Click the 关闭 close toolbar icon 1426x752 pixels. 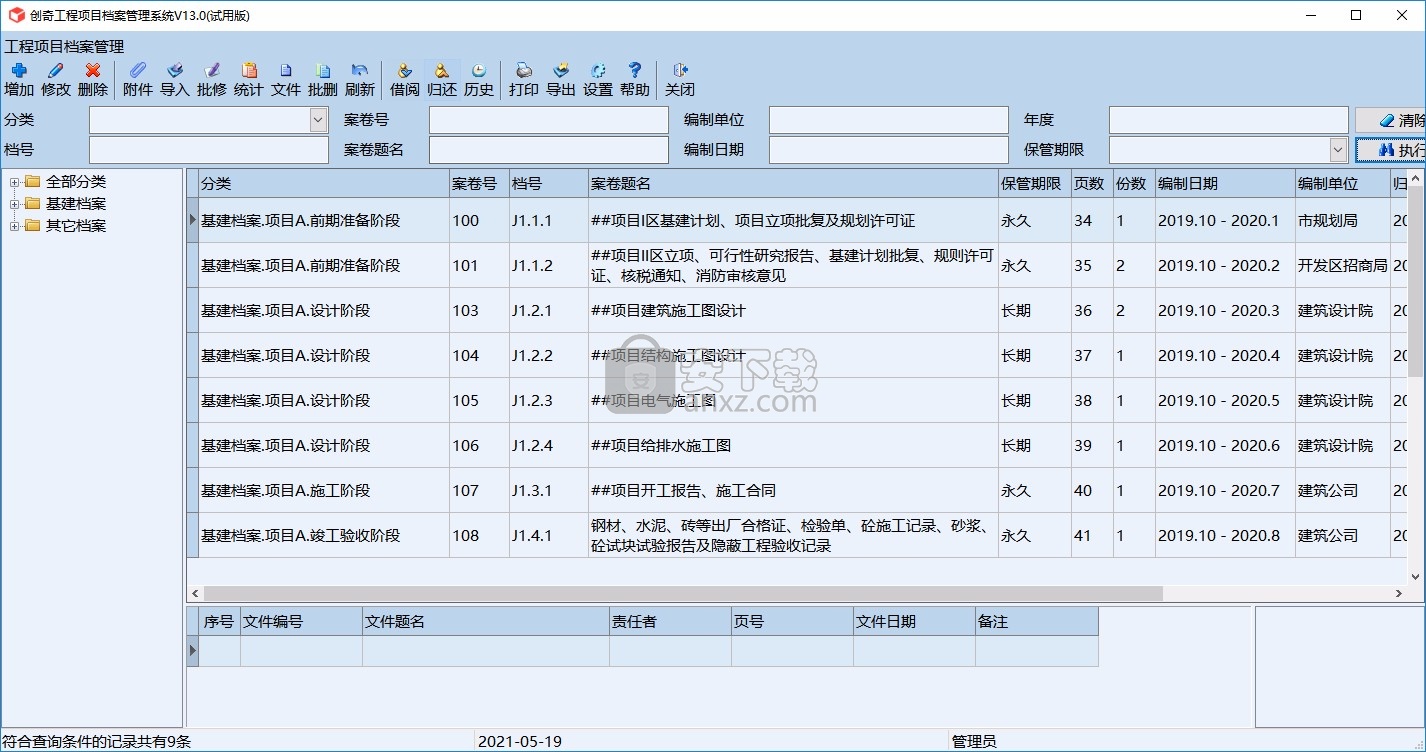[680, 79]
